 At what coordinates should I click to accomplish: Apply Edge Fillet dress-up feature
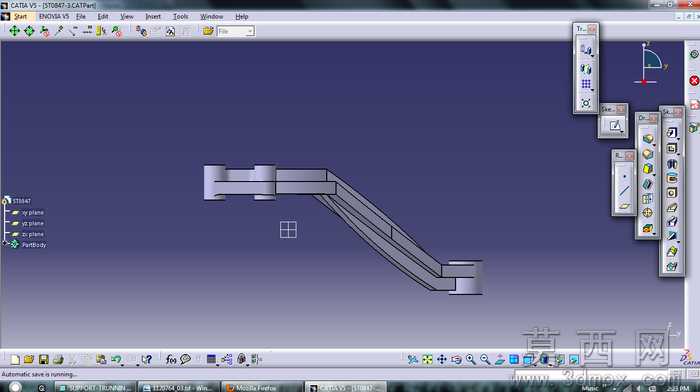[x=648, y=139]
